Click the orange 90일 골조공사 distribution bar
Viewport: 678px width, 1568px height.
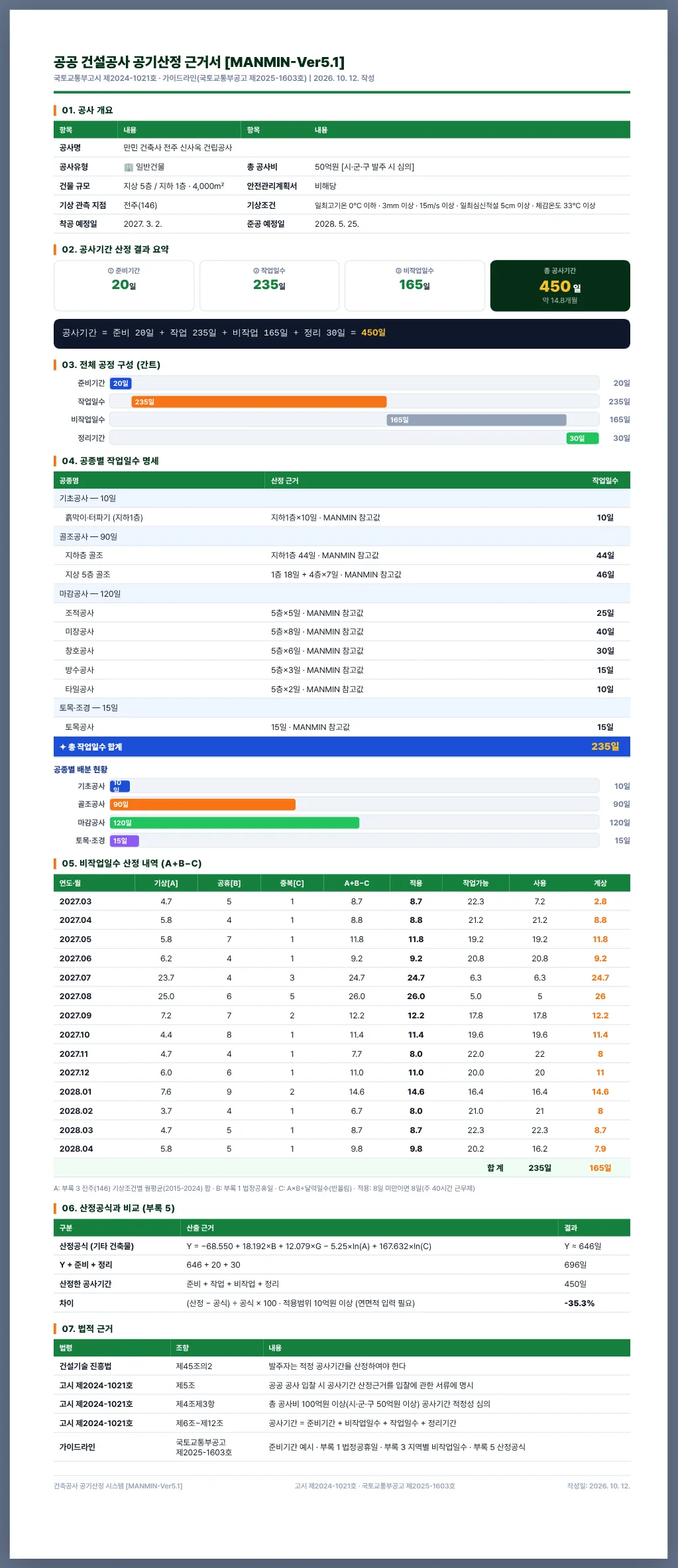click(203, 804)
